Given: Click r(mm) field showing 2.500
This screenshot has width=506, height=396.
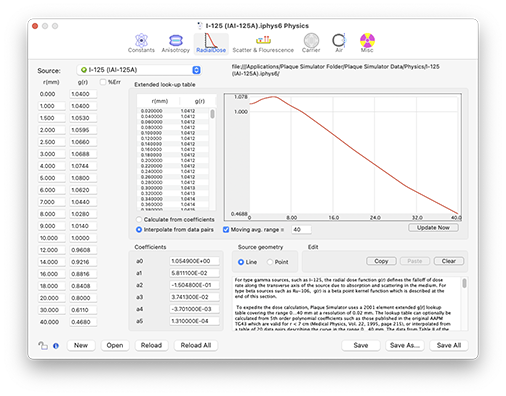Looking at the screenshot, I should (x=51, y=142).
